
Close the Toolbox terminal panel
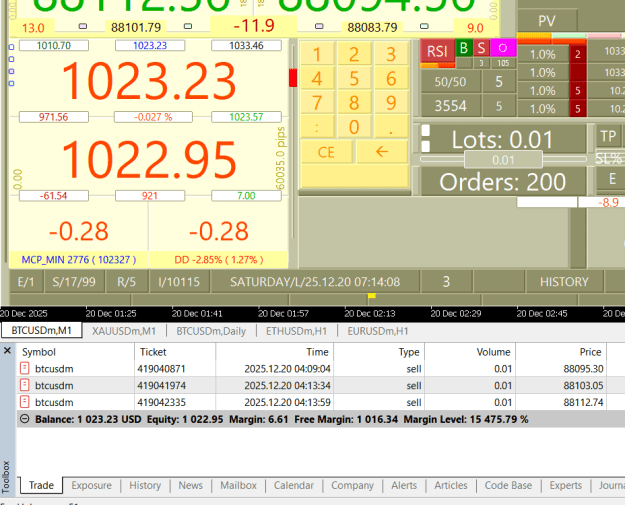(x=7, y=351)
